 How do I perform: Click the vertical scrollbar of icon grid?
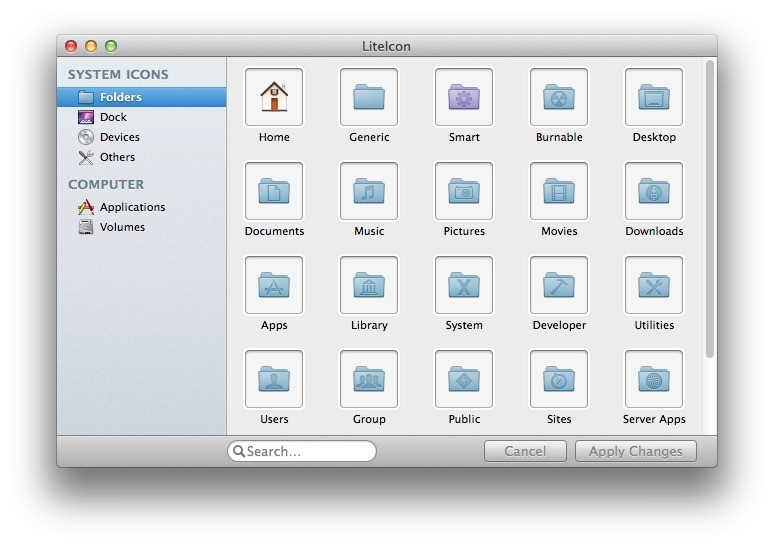[x=710, y=209]
